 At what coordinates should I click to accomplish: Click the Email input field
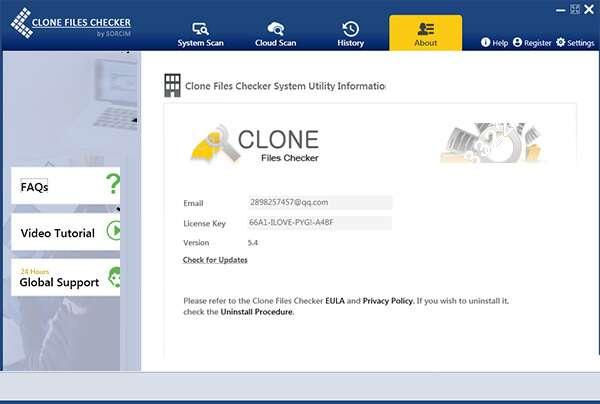pyautogui.click(x=320, y=202)
